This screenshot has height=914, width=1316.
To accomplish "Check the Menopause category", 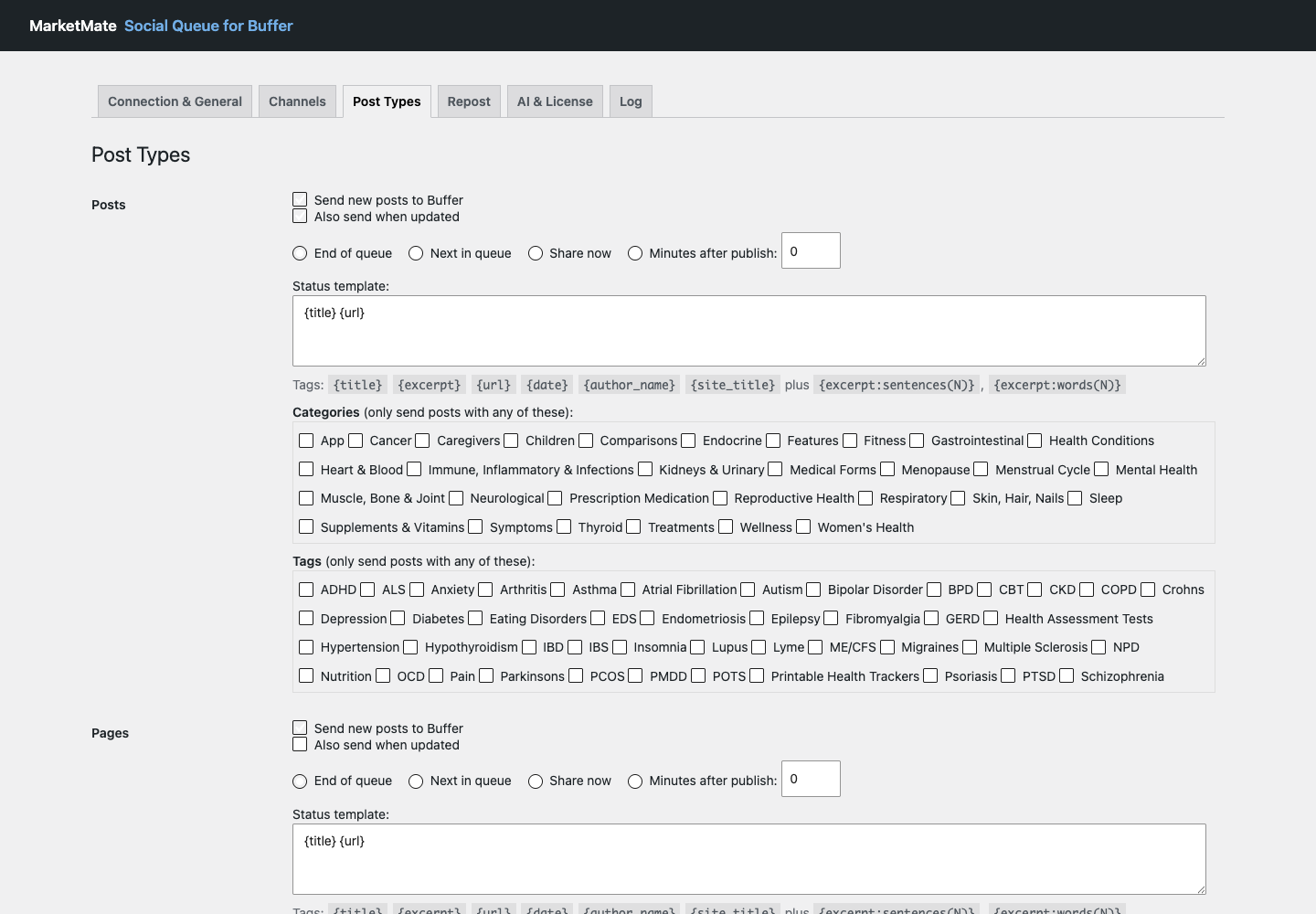I will tap(887, 469).
